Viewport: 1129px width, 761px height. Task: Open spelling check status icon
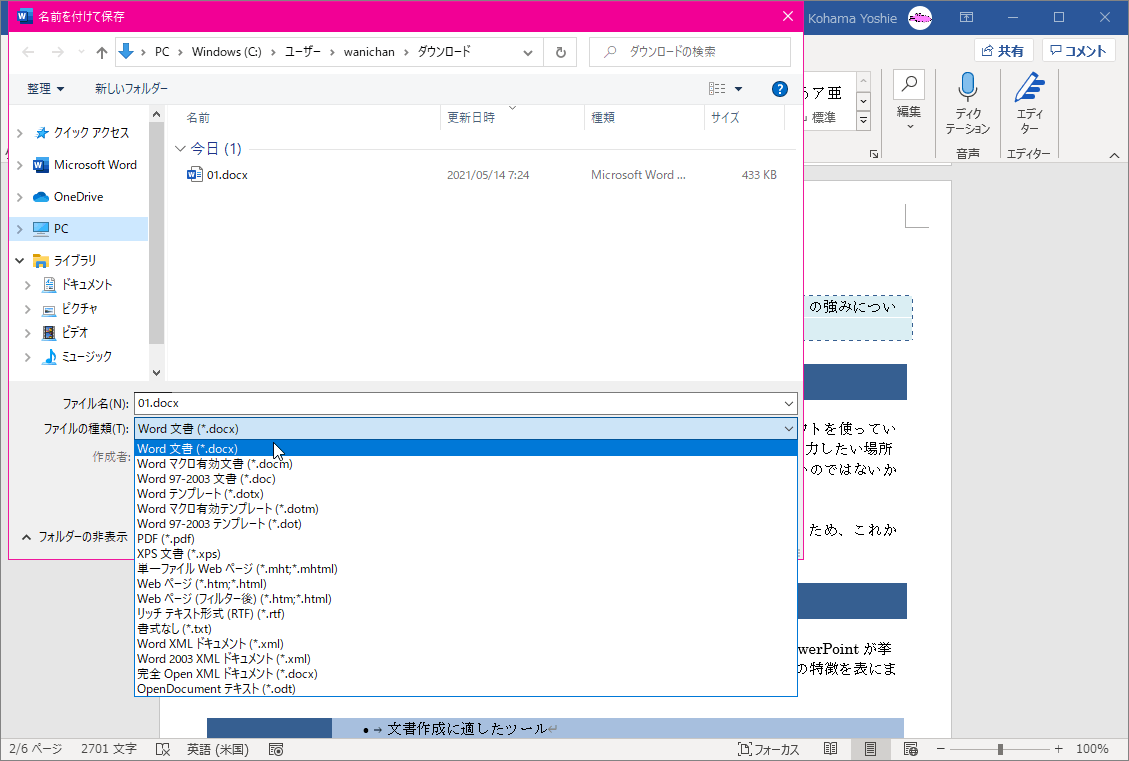pos(163,749)
